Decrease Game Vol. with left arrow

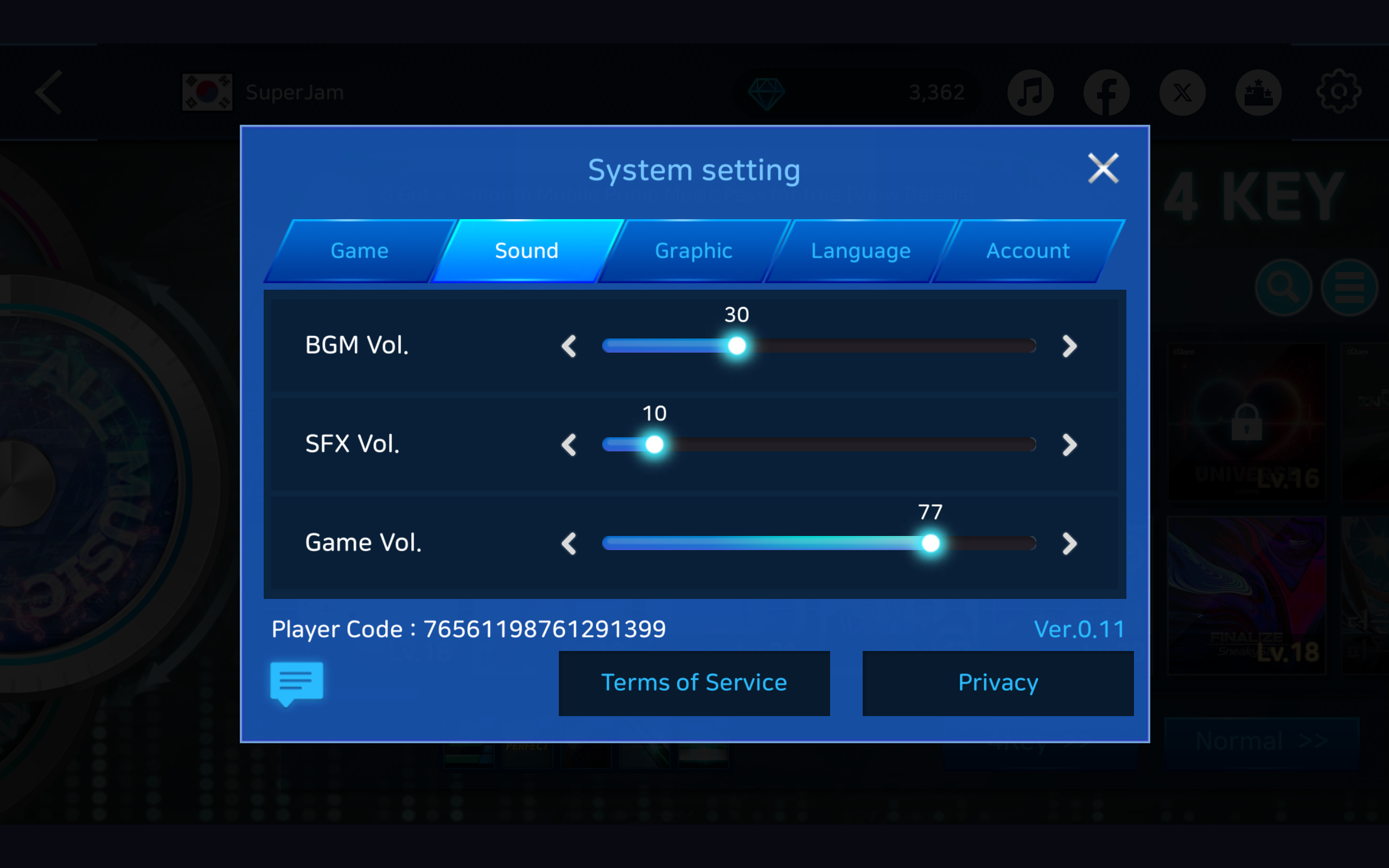(569, 543)
